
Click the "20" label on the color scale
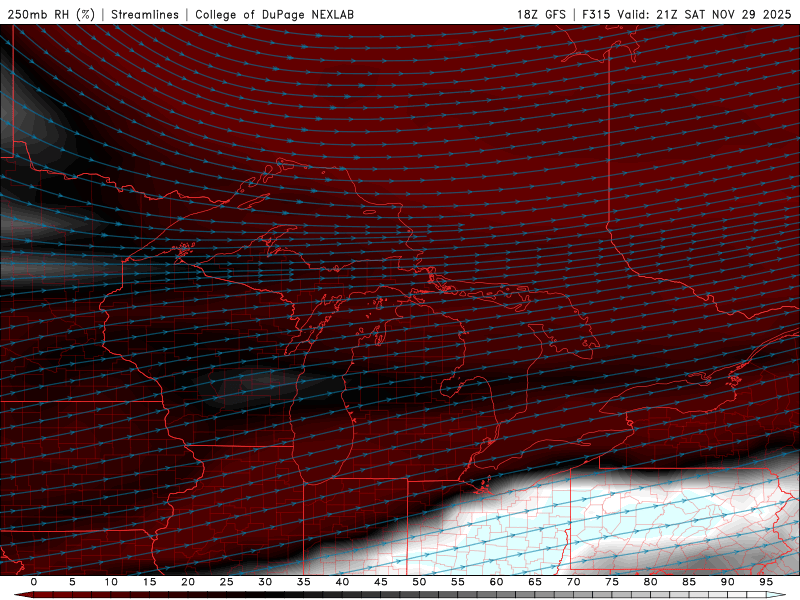pos(188,582)
